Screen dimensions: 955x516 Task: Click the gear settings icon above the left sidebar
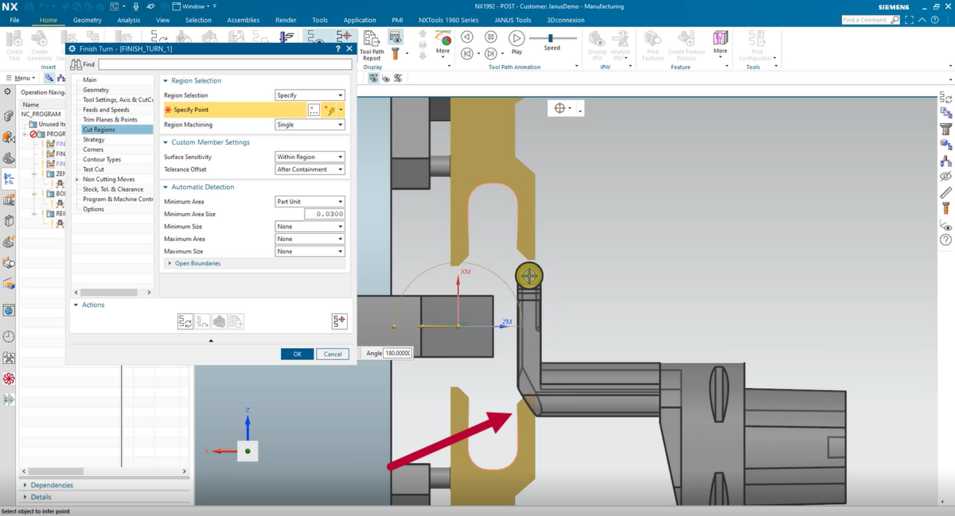pos(7,91)
